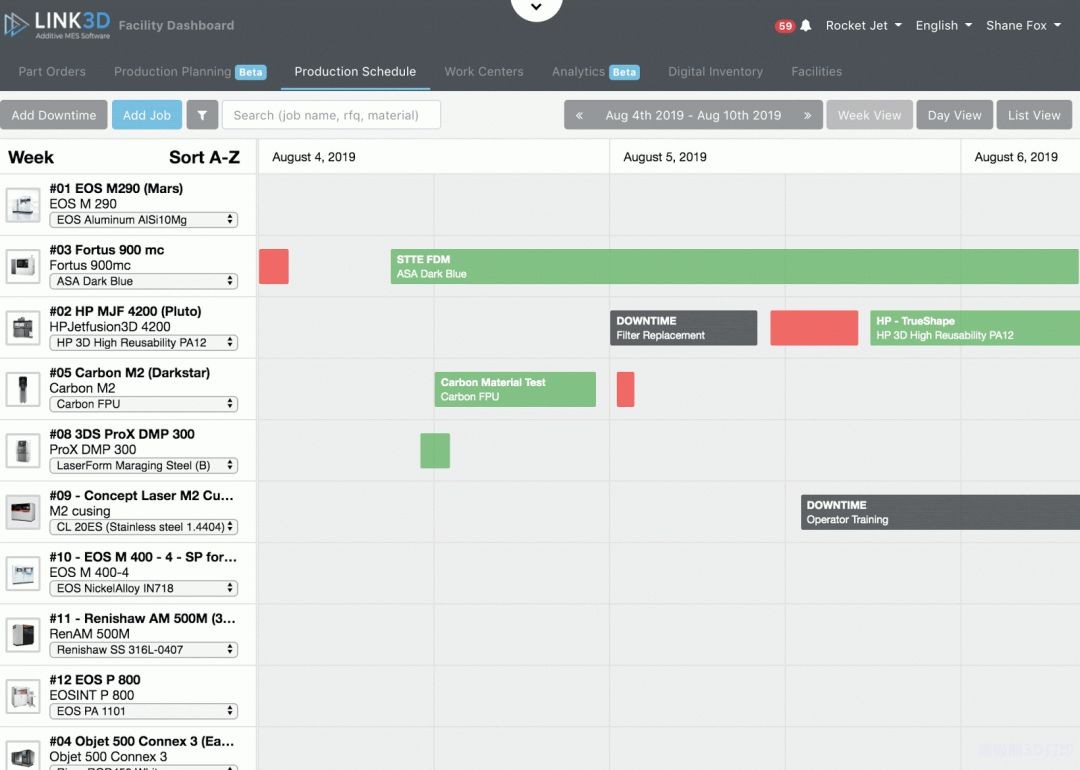Click the Add Job button
Viewport: 1080px width, 770px height.
tap(147, 115)
